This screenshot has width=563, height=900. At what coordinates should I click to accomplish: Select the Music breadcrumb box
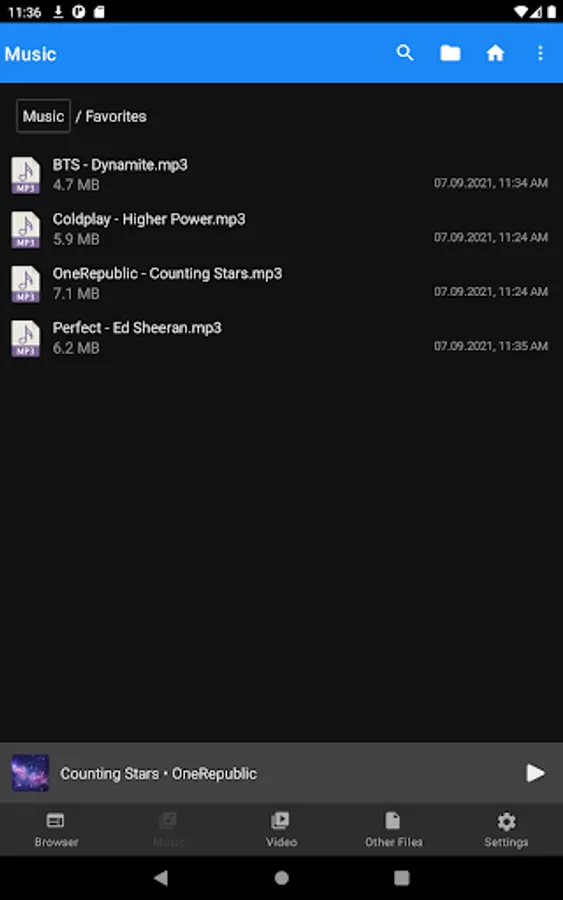(44, 116)
